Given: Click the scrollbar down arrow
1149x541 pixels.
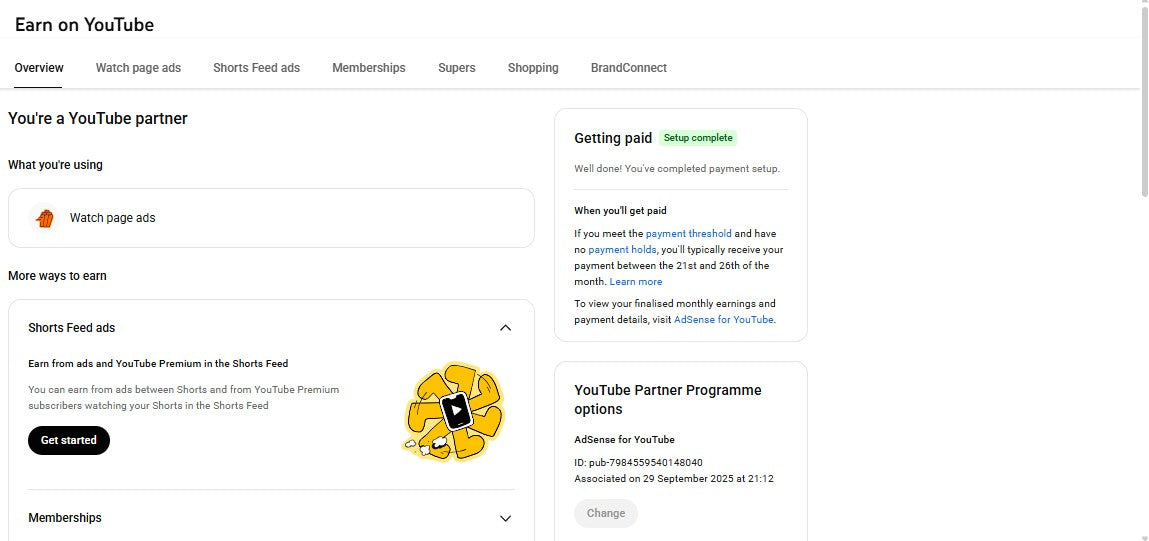Looking at the screenshot, I should (1144, 535).
